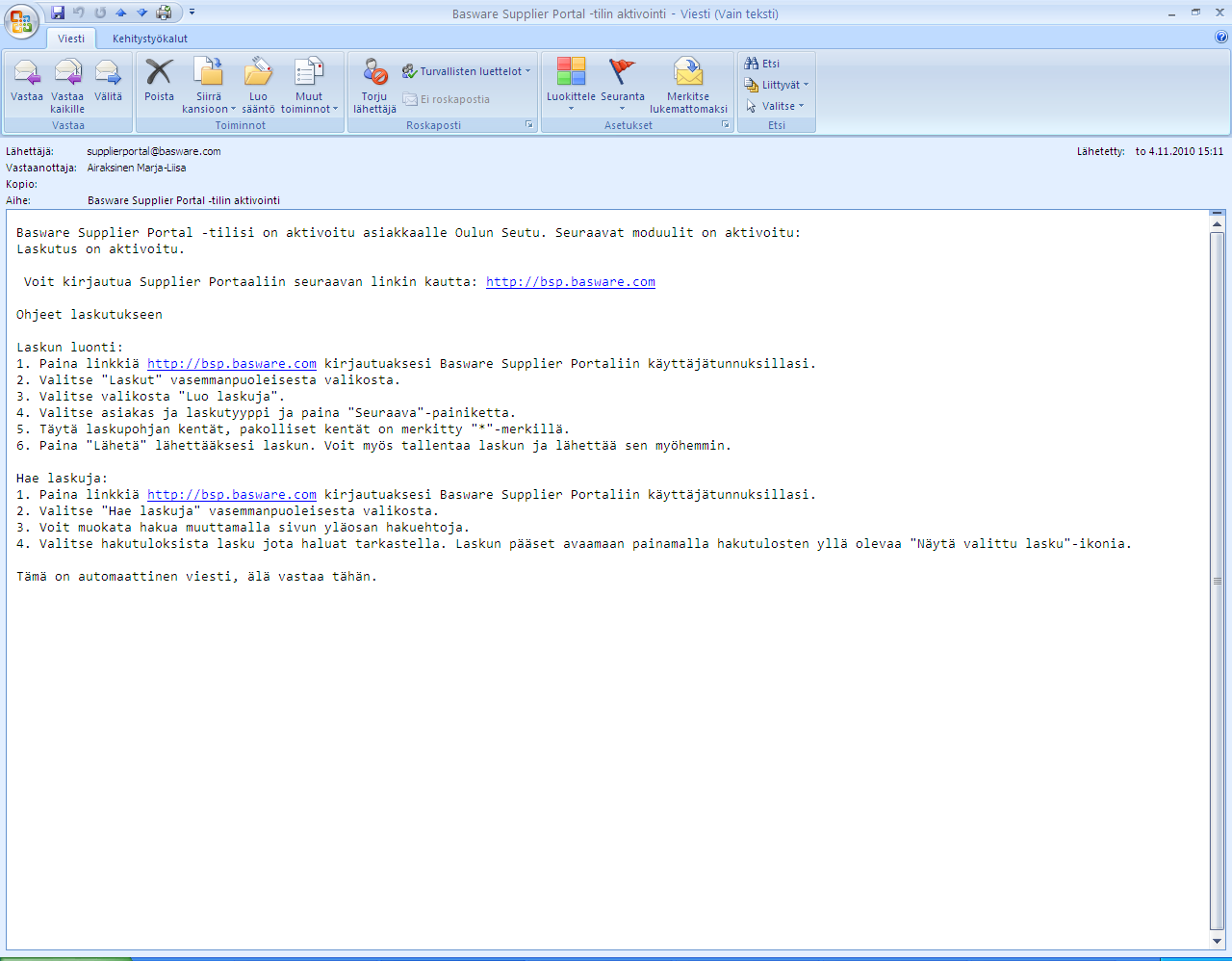
Task: Save the message with the floppy icon
Action: [58, 13]
